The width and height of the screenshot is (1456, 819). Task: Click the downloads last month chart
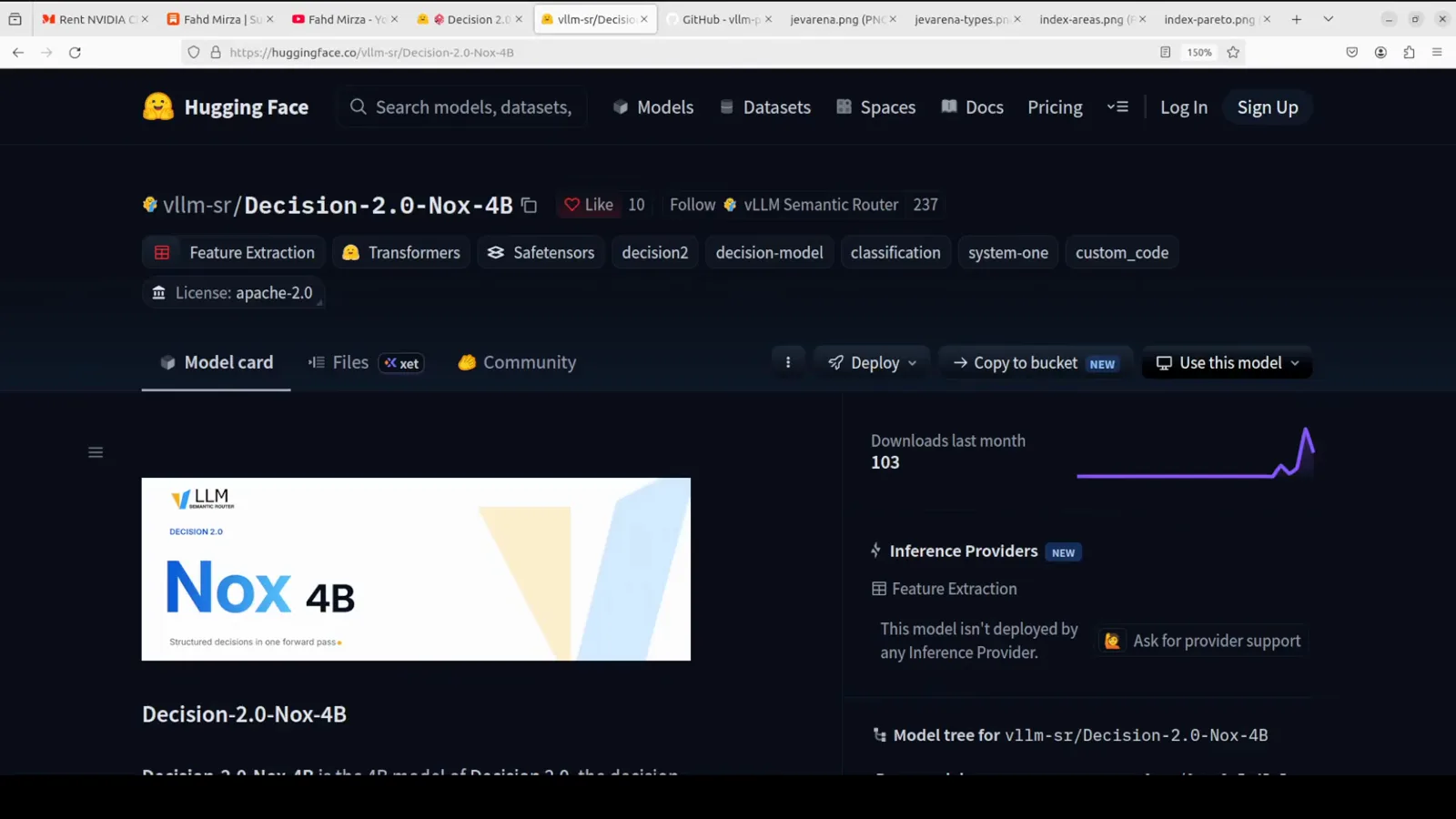[1195, 452]
